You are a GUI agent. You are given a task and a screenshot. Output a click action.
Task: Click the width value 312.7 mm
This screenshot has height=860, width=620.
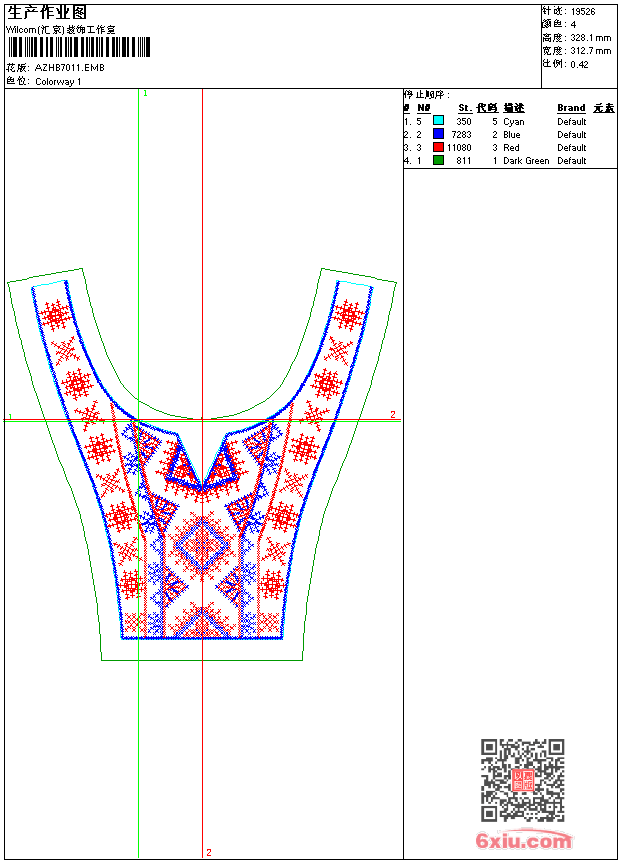tap(590, 51)
